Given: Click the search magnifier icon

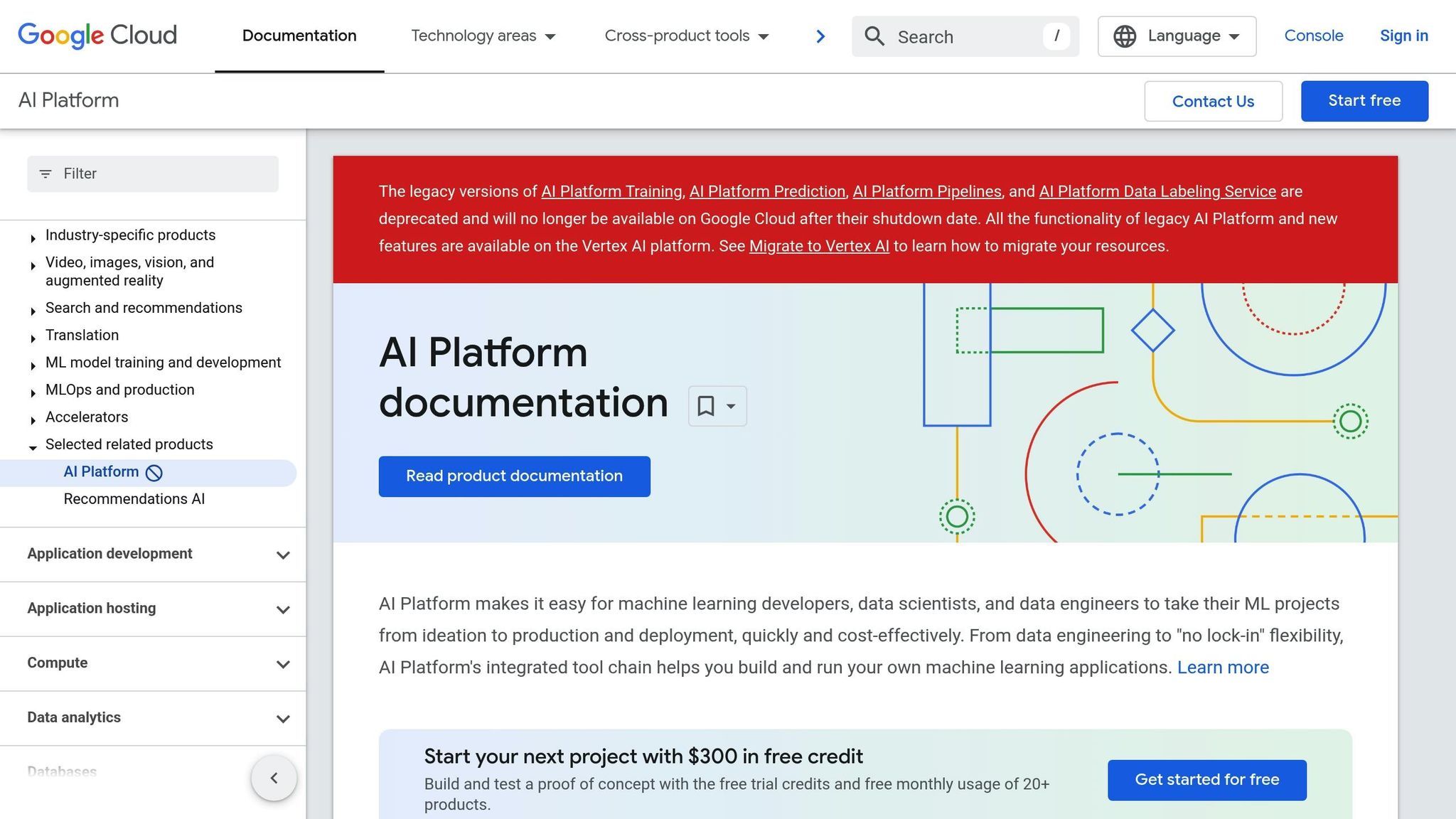Looking at the screenshot, I should tap(874, 36).
